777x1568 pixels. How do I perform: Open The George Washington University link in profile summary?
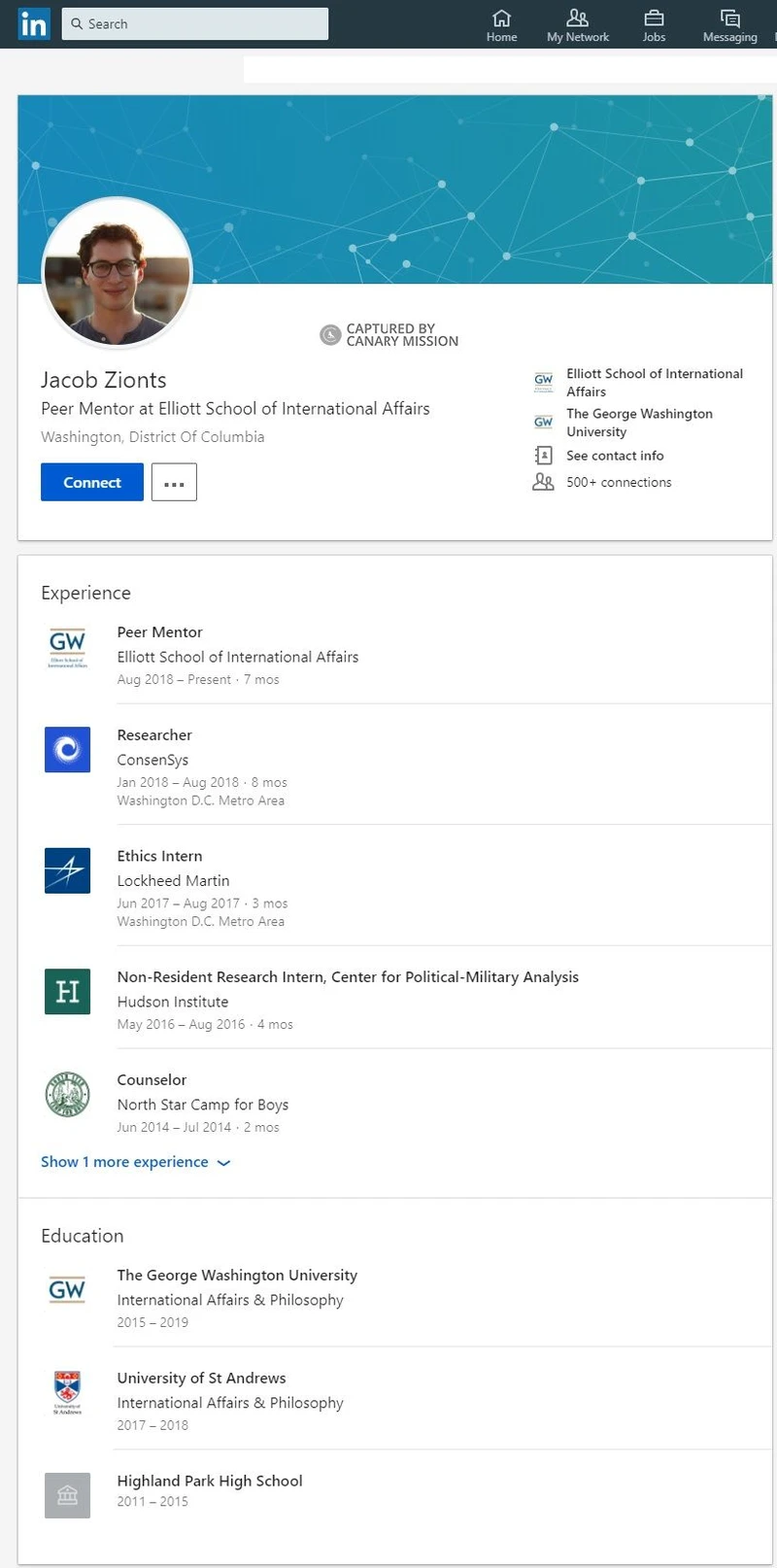pyautogui.click(x=639, y=423)
